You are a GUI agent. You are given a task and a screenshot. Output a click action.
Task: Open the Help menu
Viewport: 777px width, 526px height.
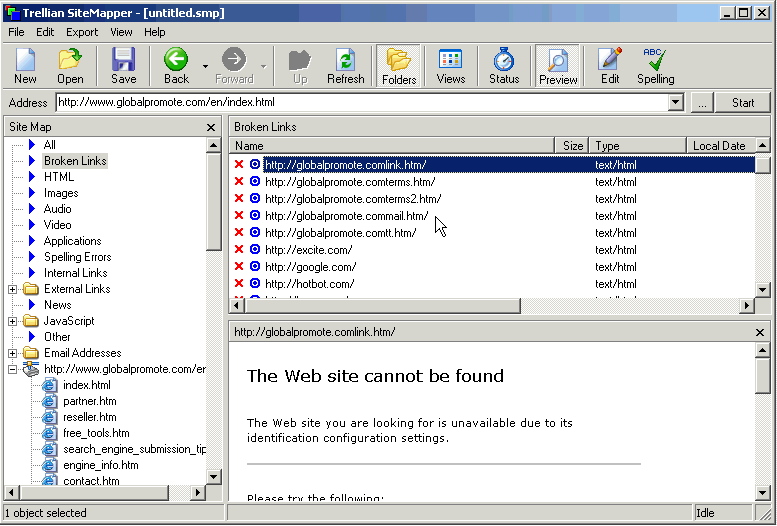click(155, 32)
